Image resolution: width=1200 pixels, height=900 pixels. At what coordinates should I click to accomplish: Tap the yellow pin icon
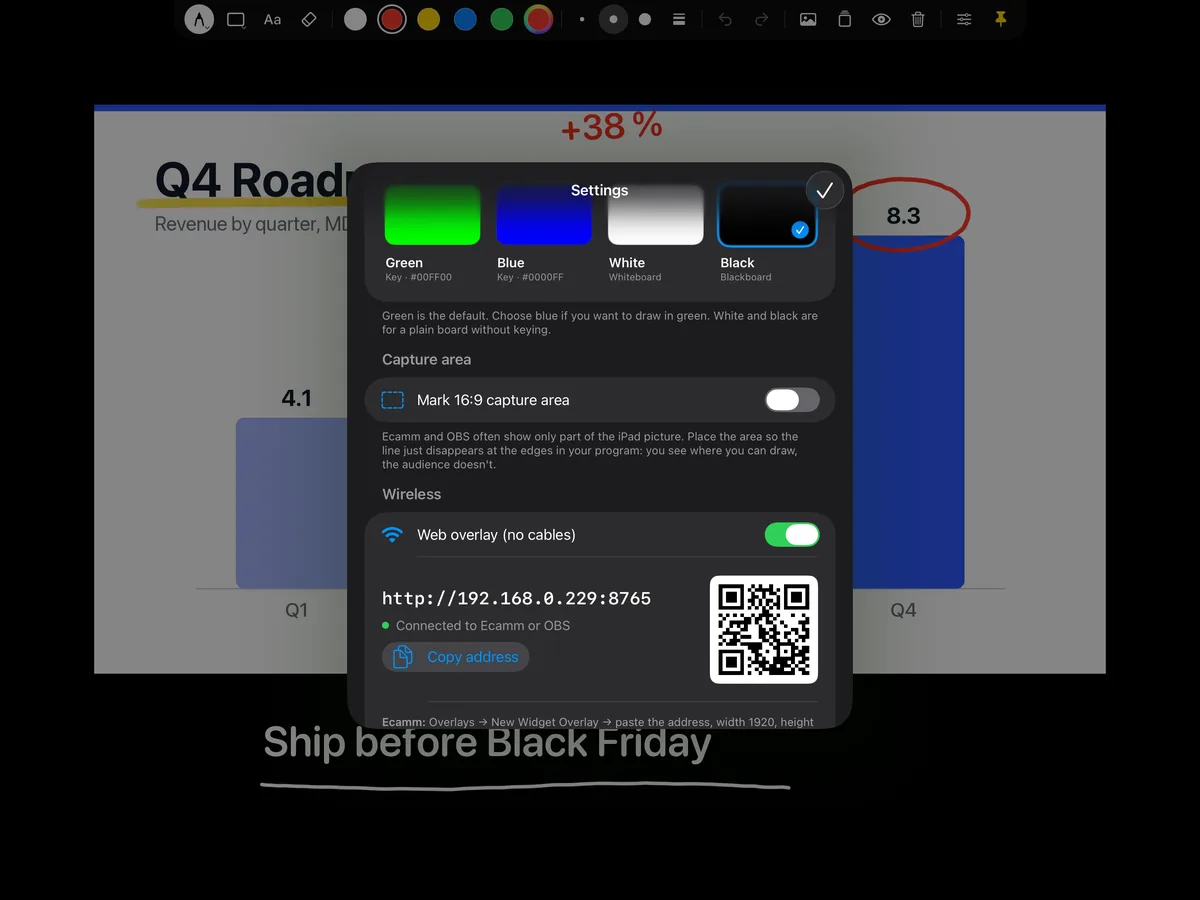coord(1001,19)
